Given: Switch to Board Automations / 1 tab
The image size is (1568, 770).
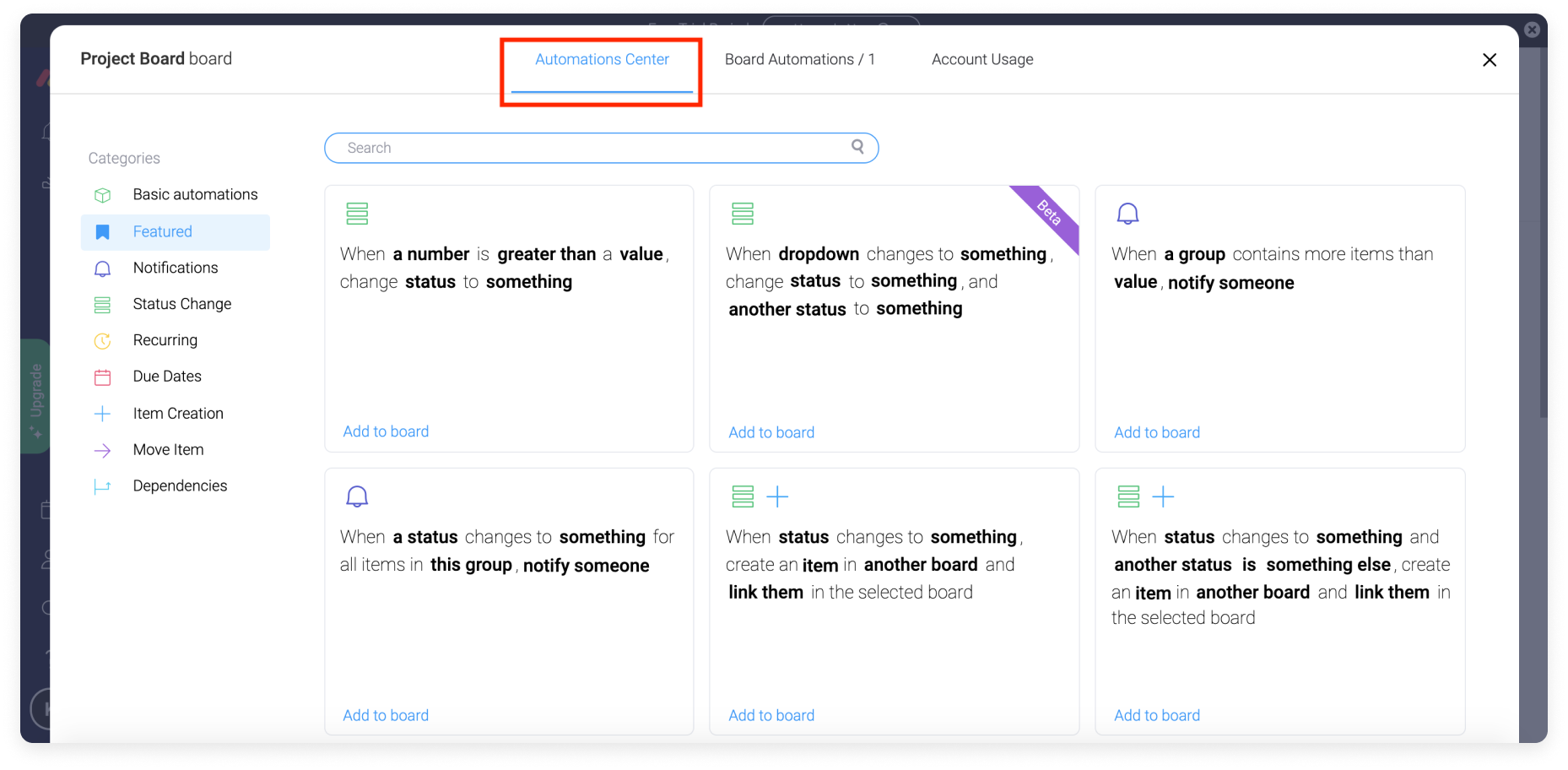Looking at the screenshot, I should coord(799,59).
